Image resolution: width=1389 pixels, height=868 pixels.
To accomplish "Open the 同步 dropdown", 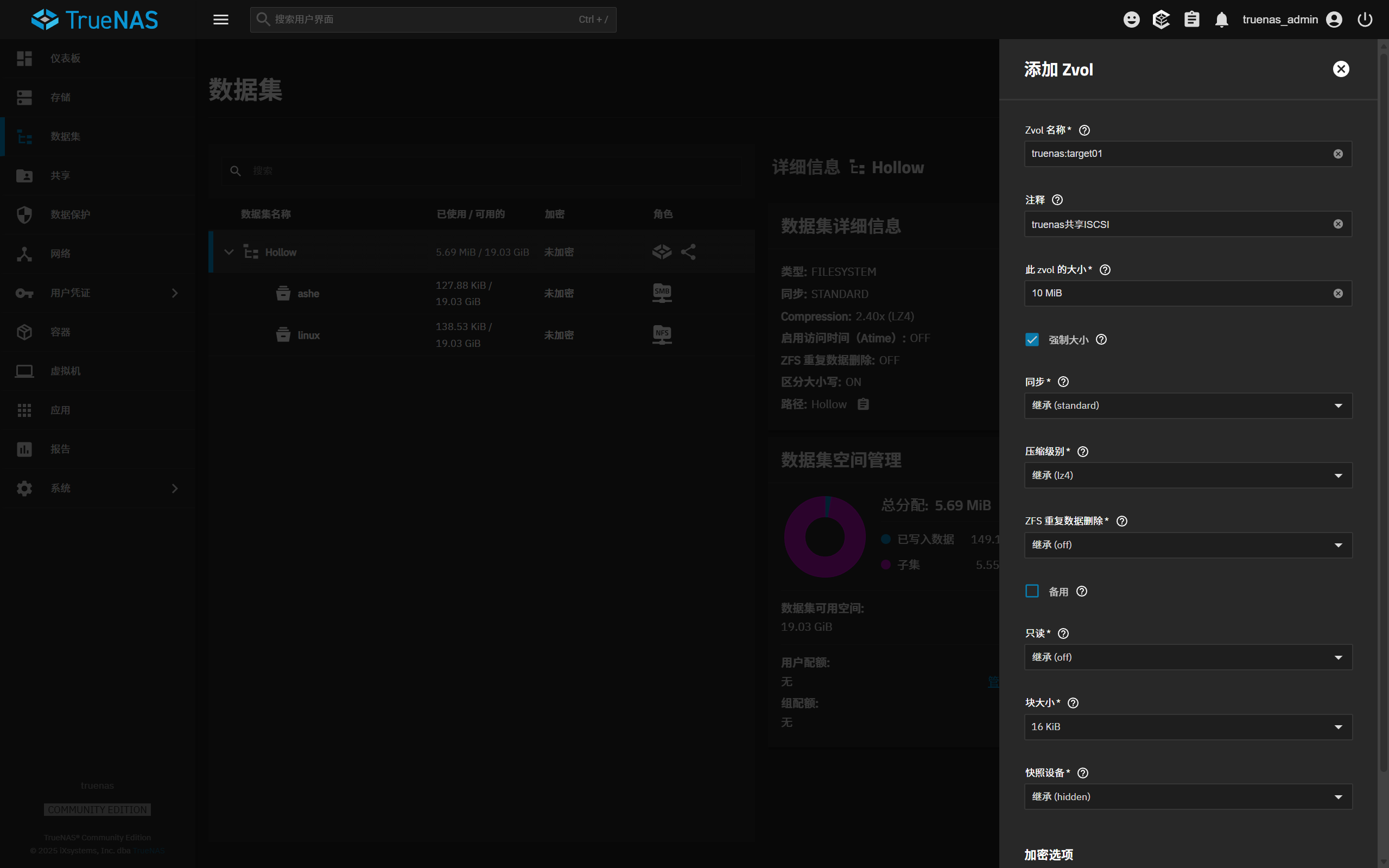I will tap(1188, 406).
